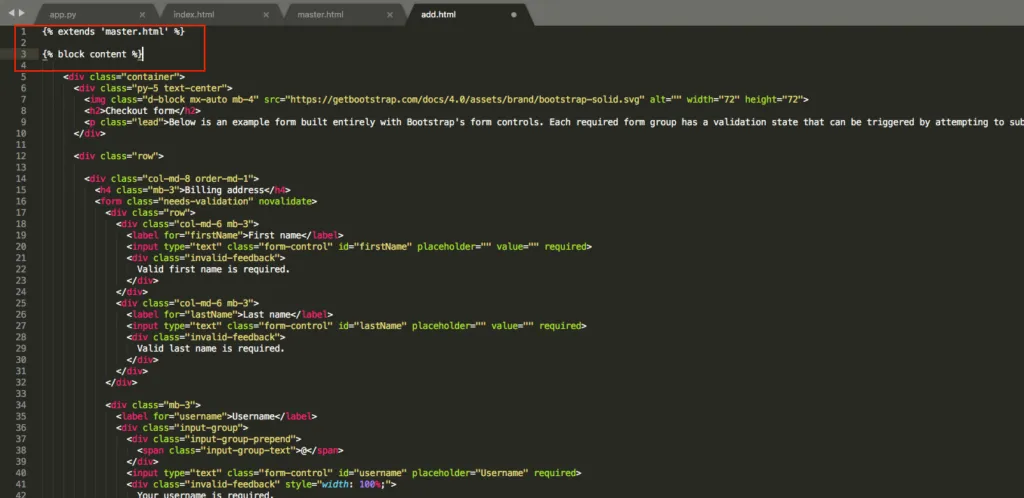The height and width of the screenshot is (498, 1024).
Task: Click the closing div on line 32
Action: pyautogui.click(x=121, y=382)
